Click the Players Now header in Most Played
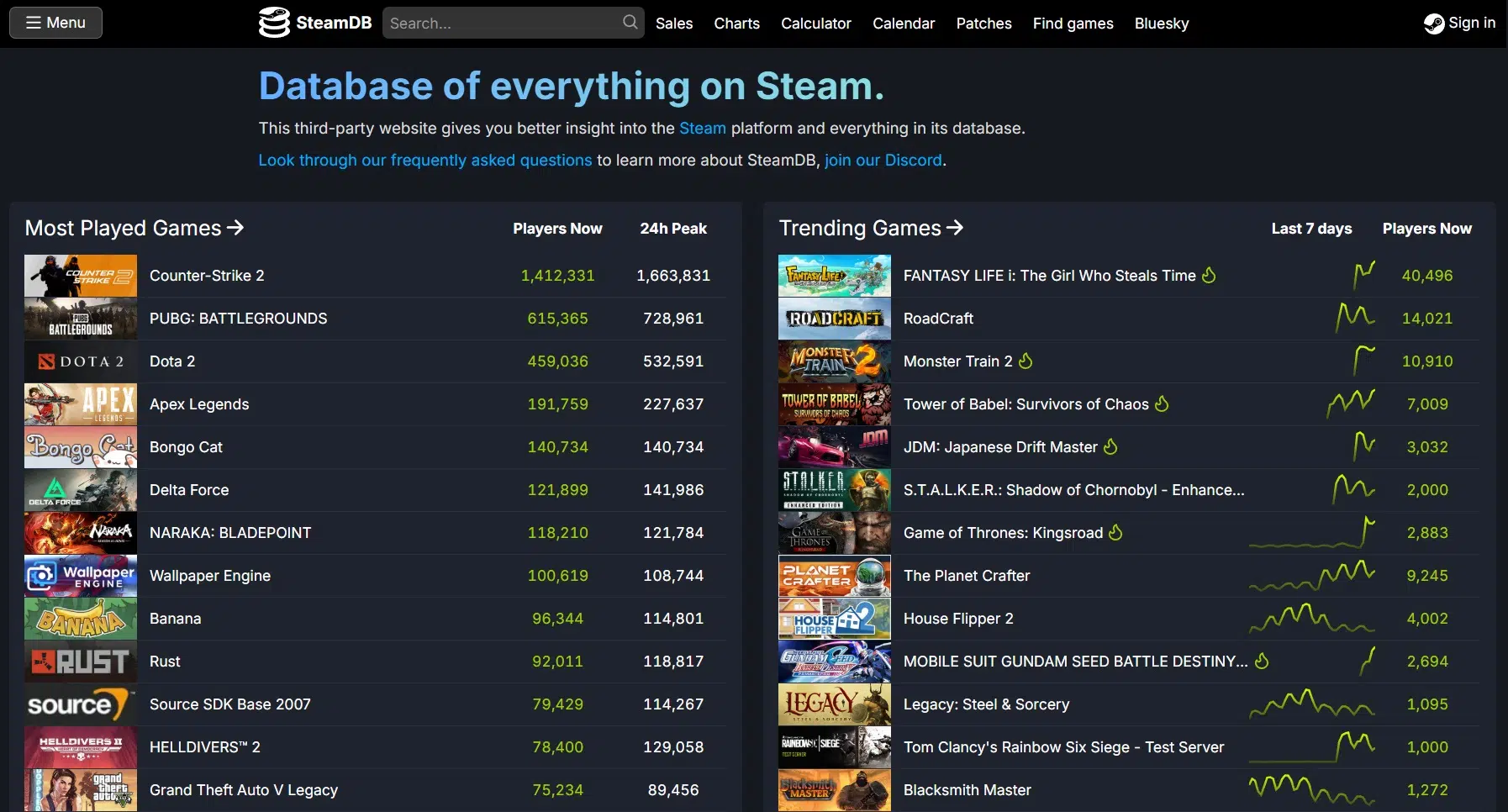 [x=558, y=229]
